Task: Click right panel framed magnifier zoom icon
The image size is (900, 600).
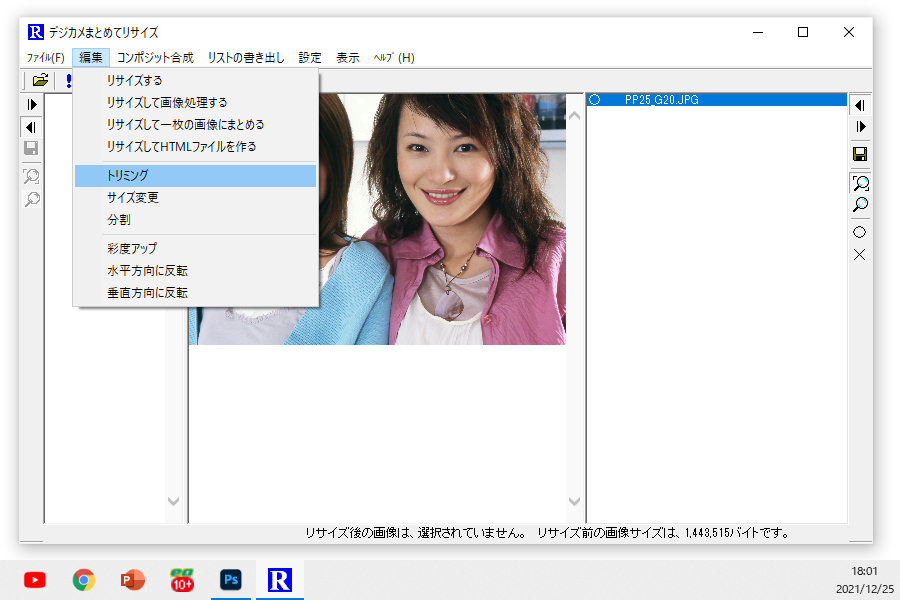Action: [860, 183]
